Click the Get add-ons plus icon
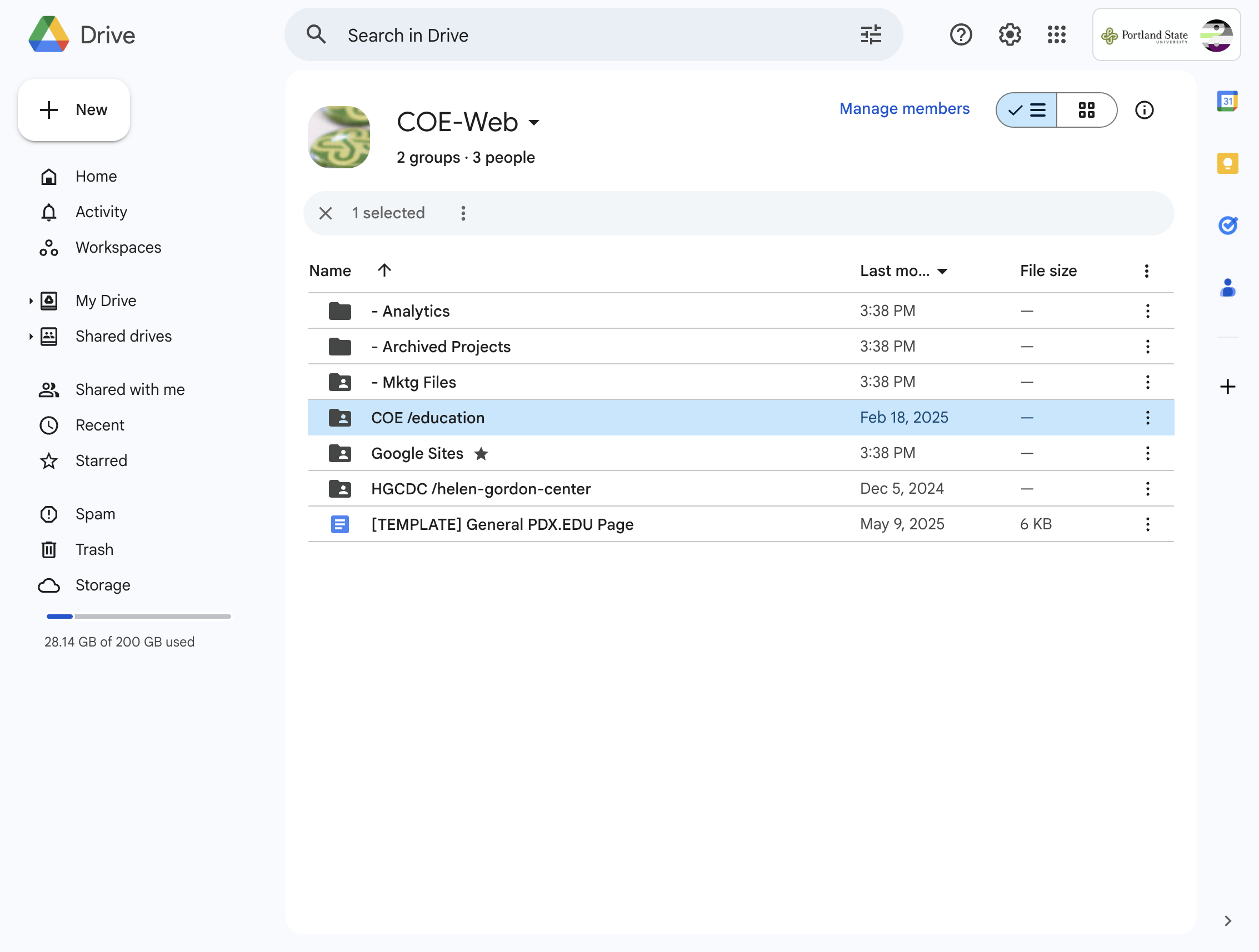The height and width of the screenshot is (952, 1259). click(1227, 387)
